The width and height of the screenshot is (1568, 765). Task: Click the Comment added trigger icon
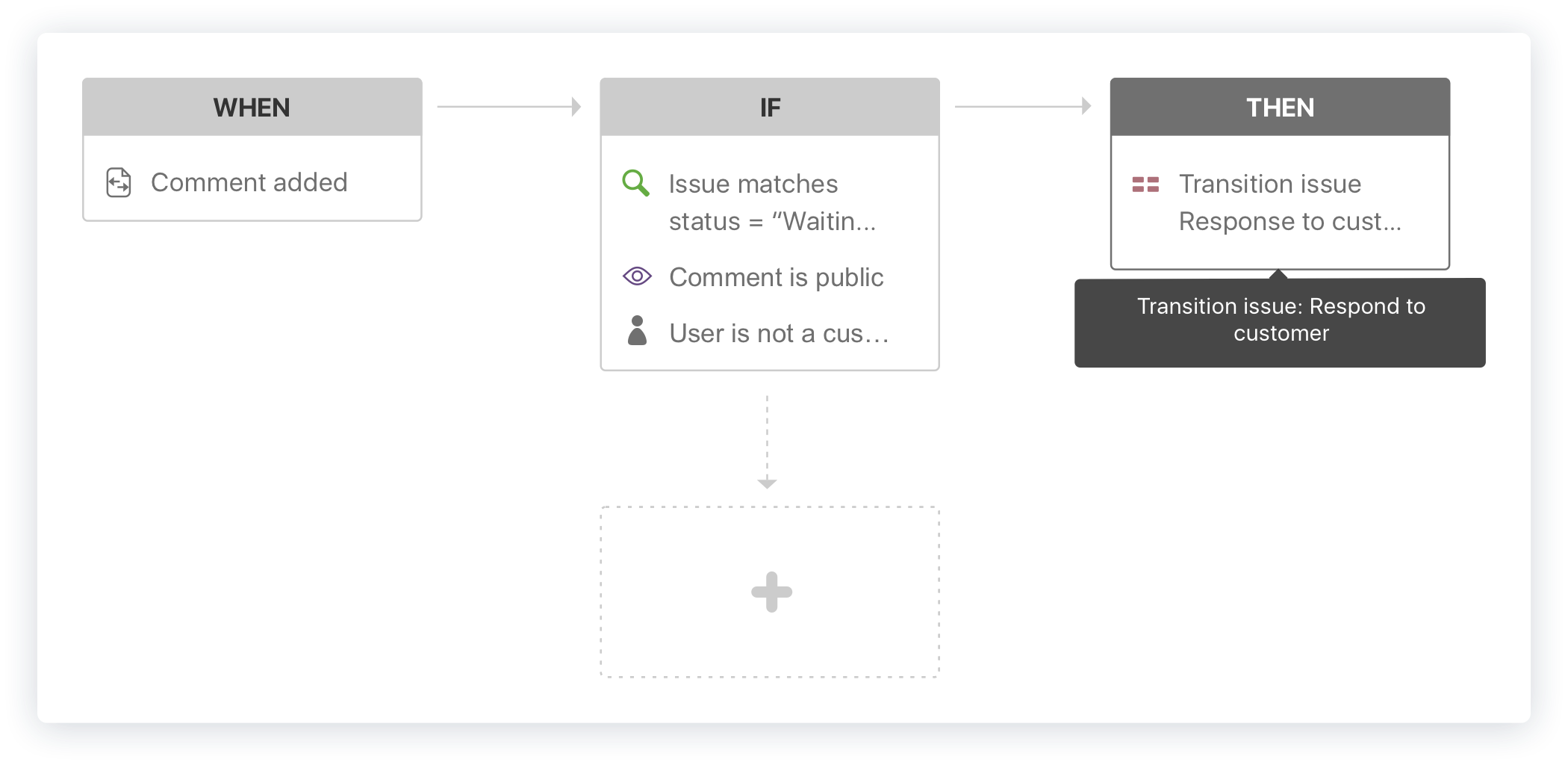119,182
